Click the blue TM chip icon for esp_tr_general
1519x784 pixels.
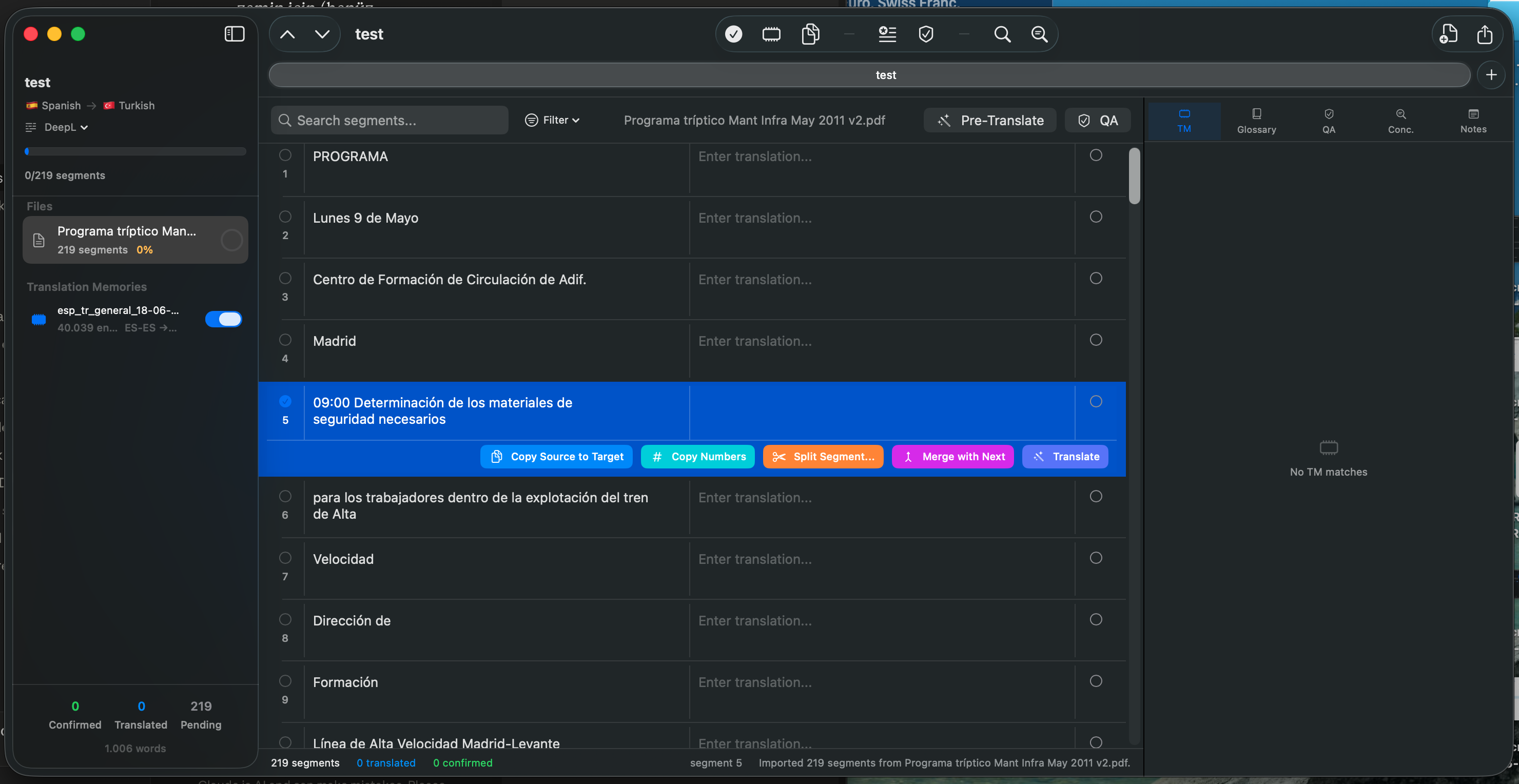tap(39, 319)
